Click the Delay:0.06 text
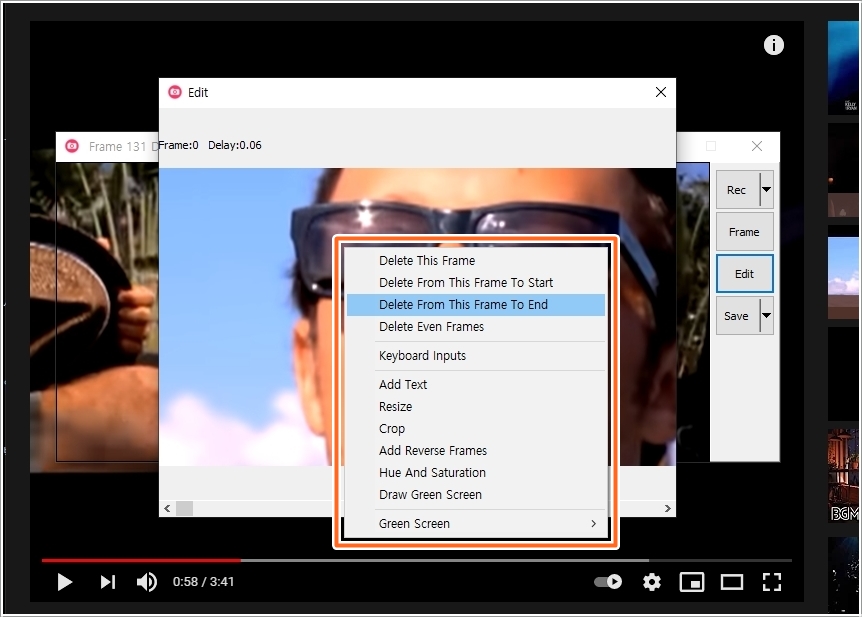 pyautogui.click(x=235, y=145)
